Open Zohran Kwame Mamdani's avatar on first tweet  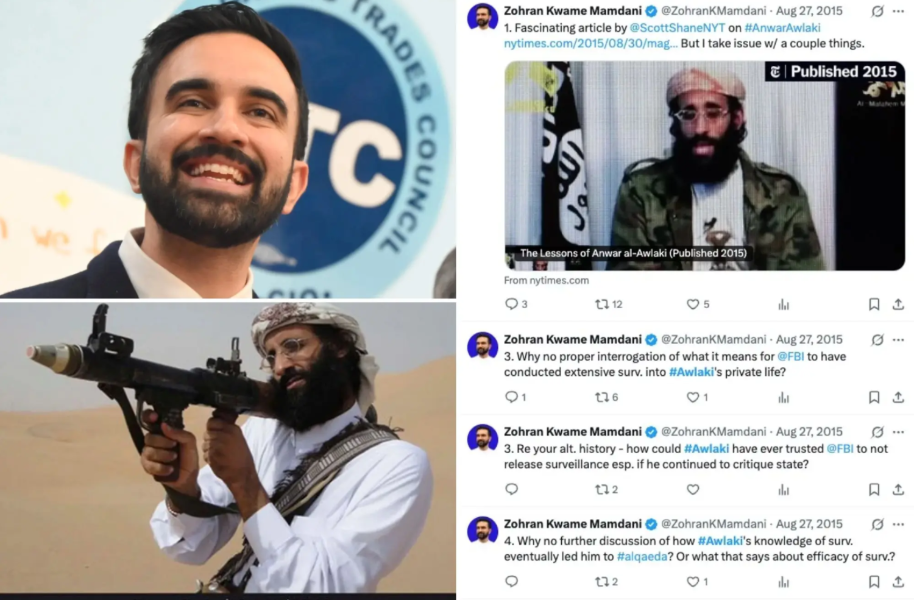[483, 17]
